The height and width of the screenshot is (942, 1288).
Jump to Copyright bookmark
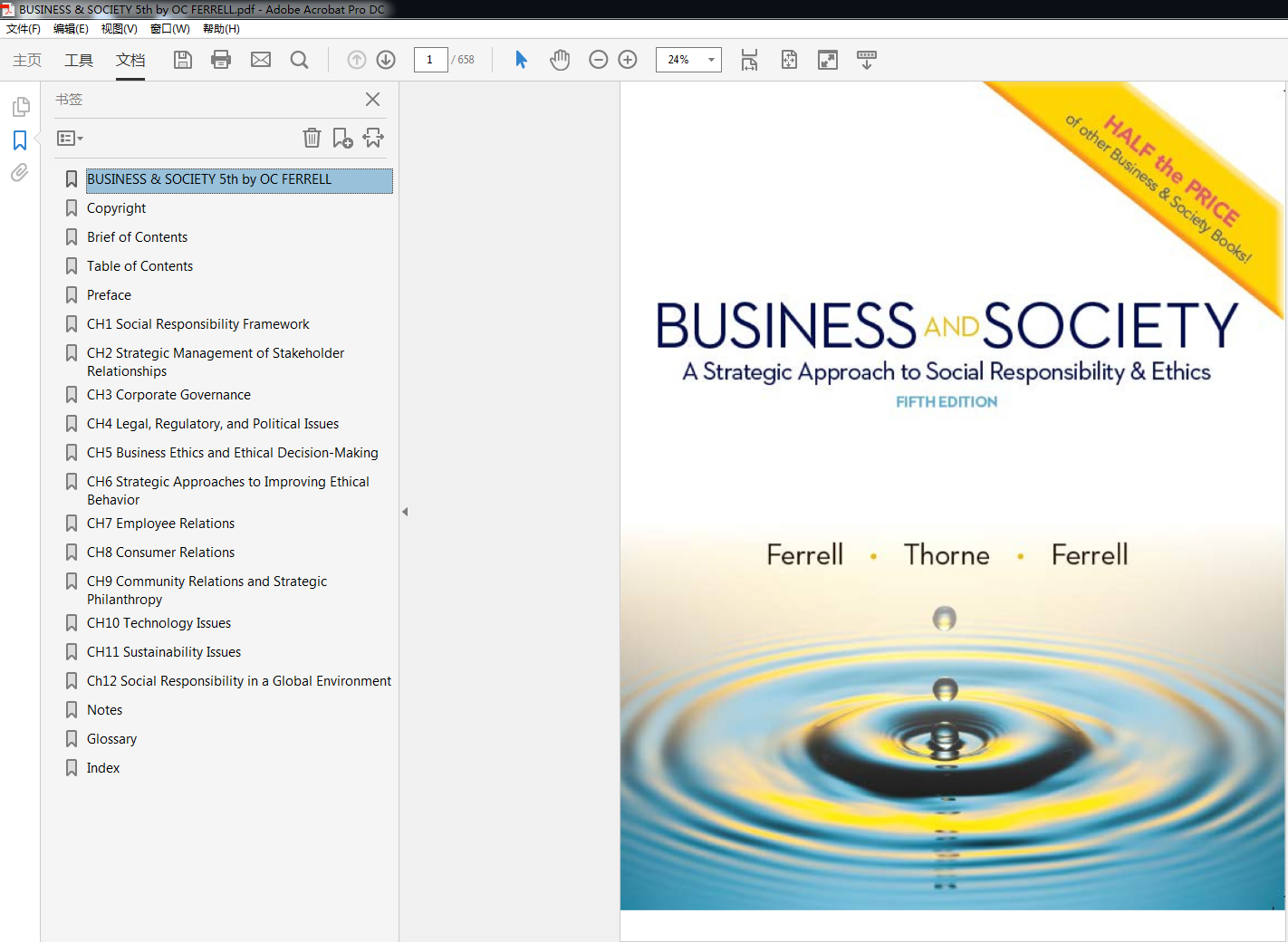116,208
